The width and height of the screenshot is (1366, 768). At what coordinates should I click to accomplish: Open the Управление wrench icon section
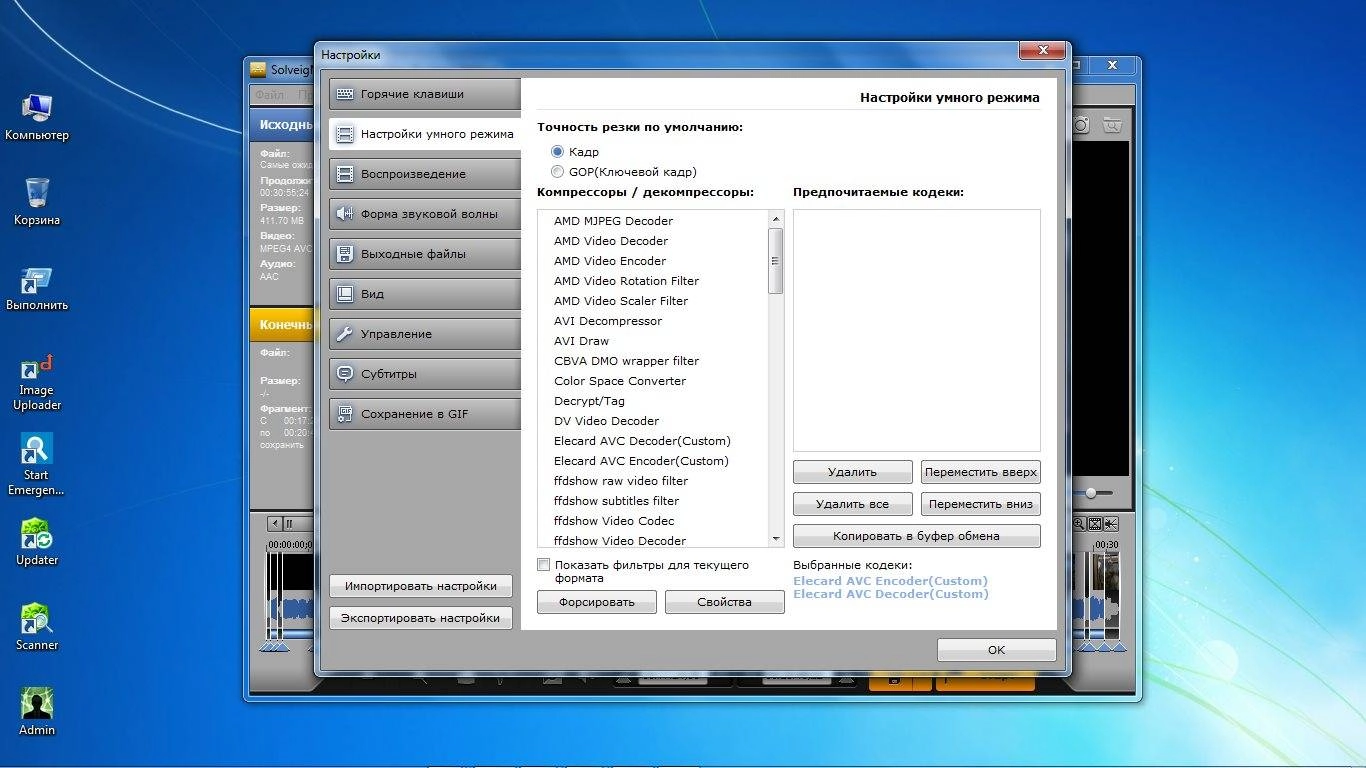425,334
